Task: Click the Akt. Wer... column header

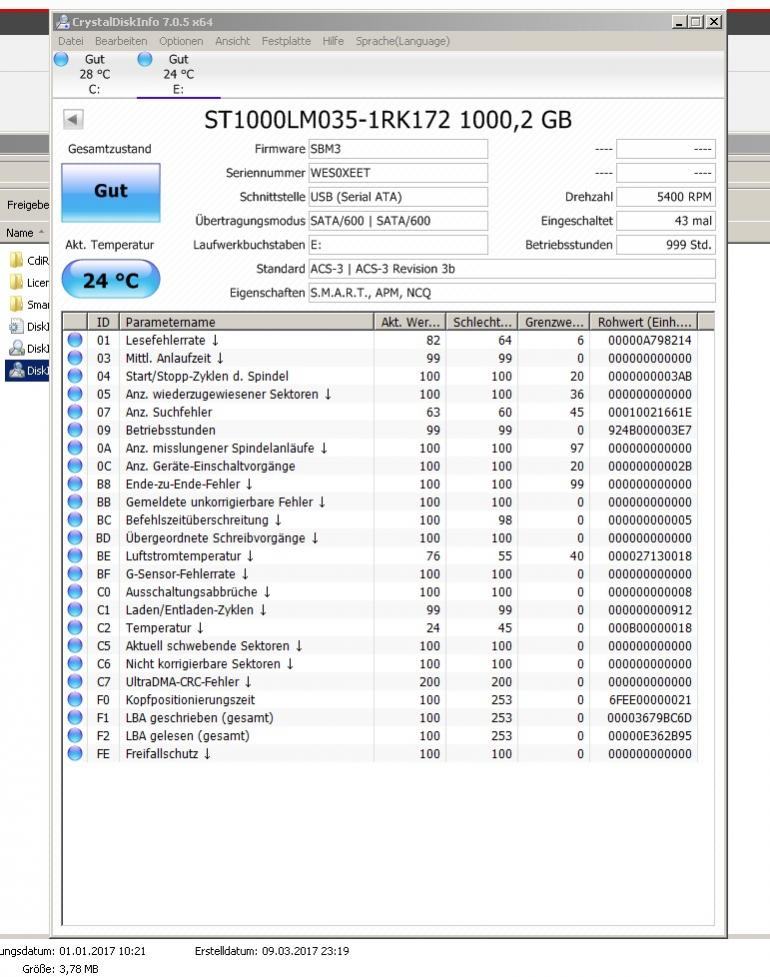Action: (410, 322)
